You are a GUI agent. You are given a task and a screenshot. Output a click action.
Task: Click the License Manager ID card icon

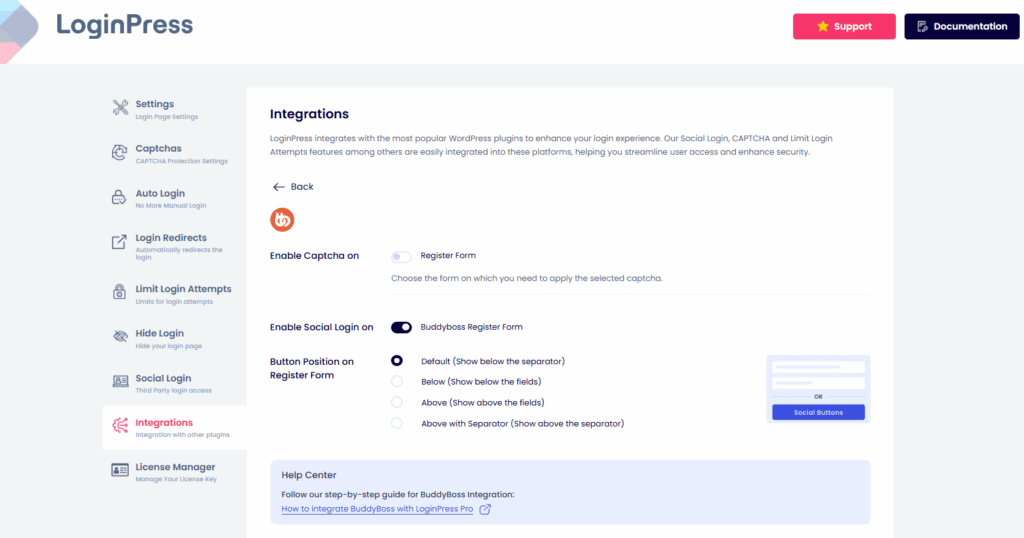pos(120,470)
